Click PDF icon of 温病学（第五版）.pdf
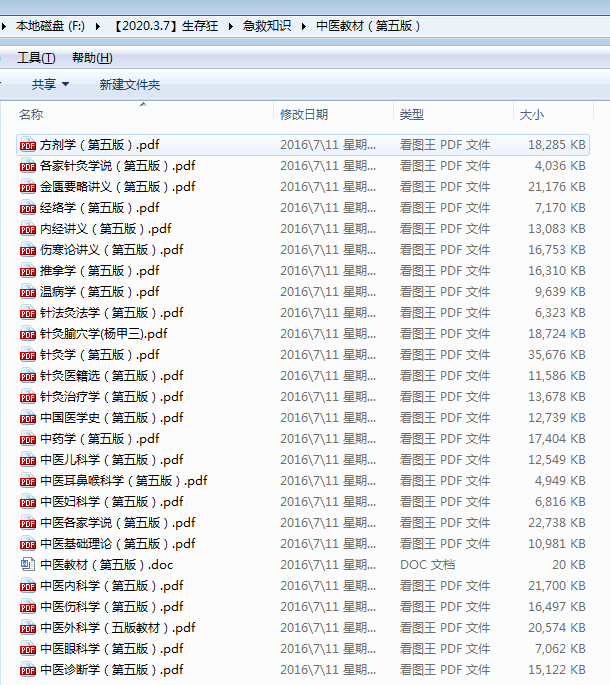Screen dimensions: 610x685 pos(28,291)
